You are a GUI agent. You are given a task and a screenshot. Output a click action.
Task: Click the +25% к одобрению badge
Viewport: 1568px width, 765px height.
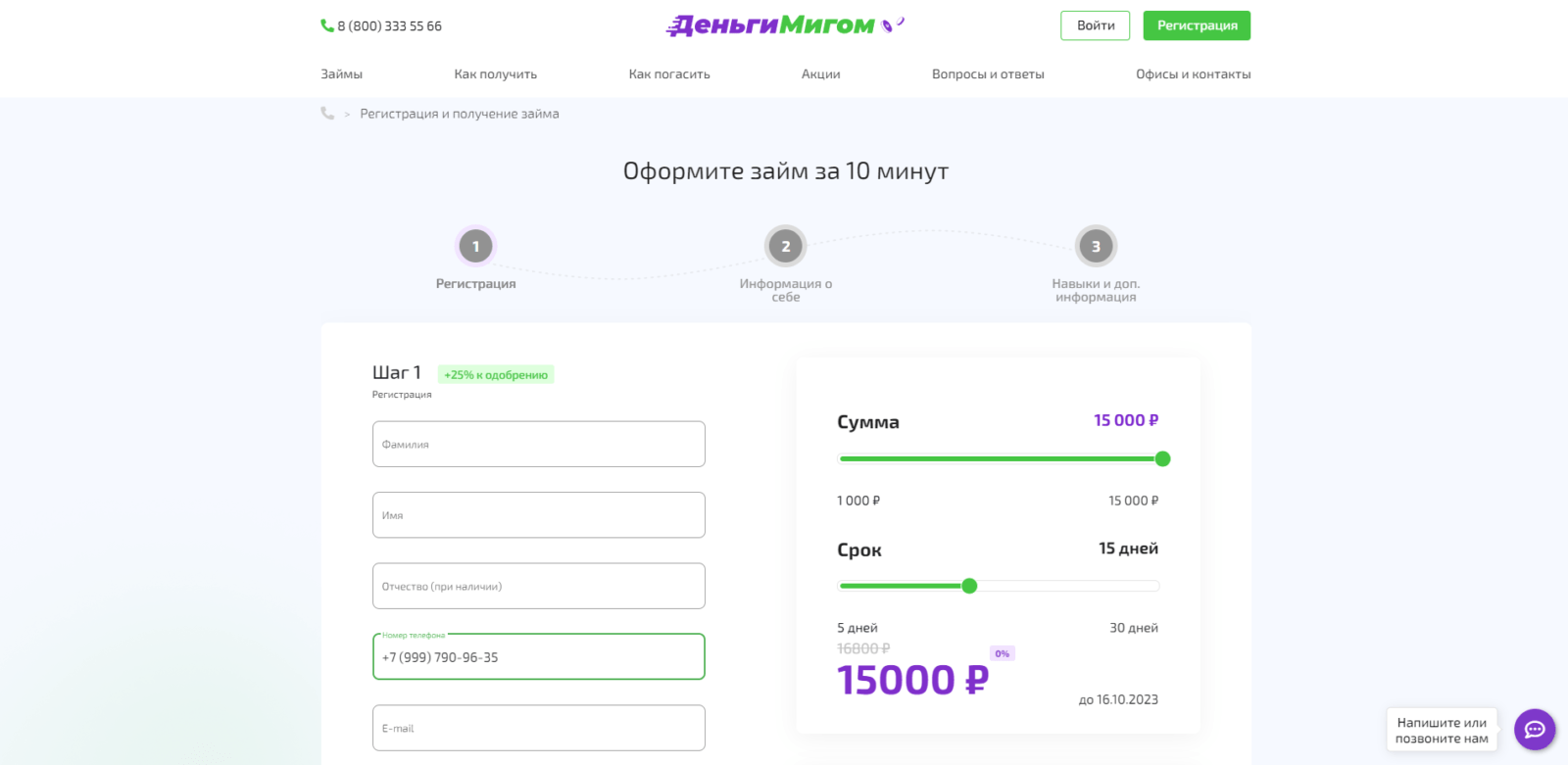(x=496, y=374)
